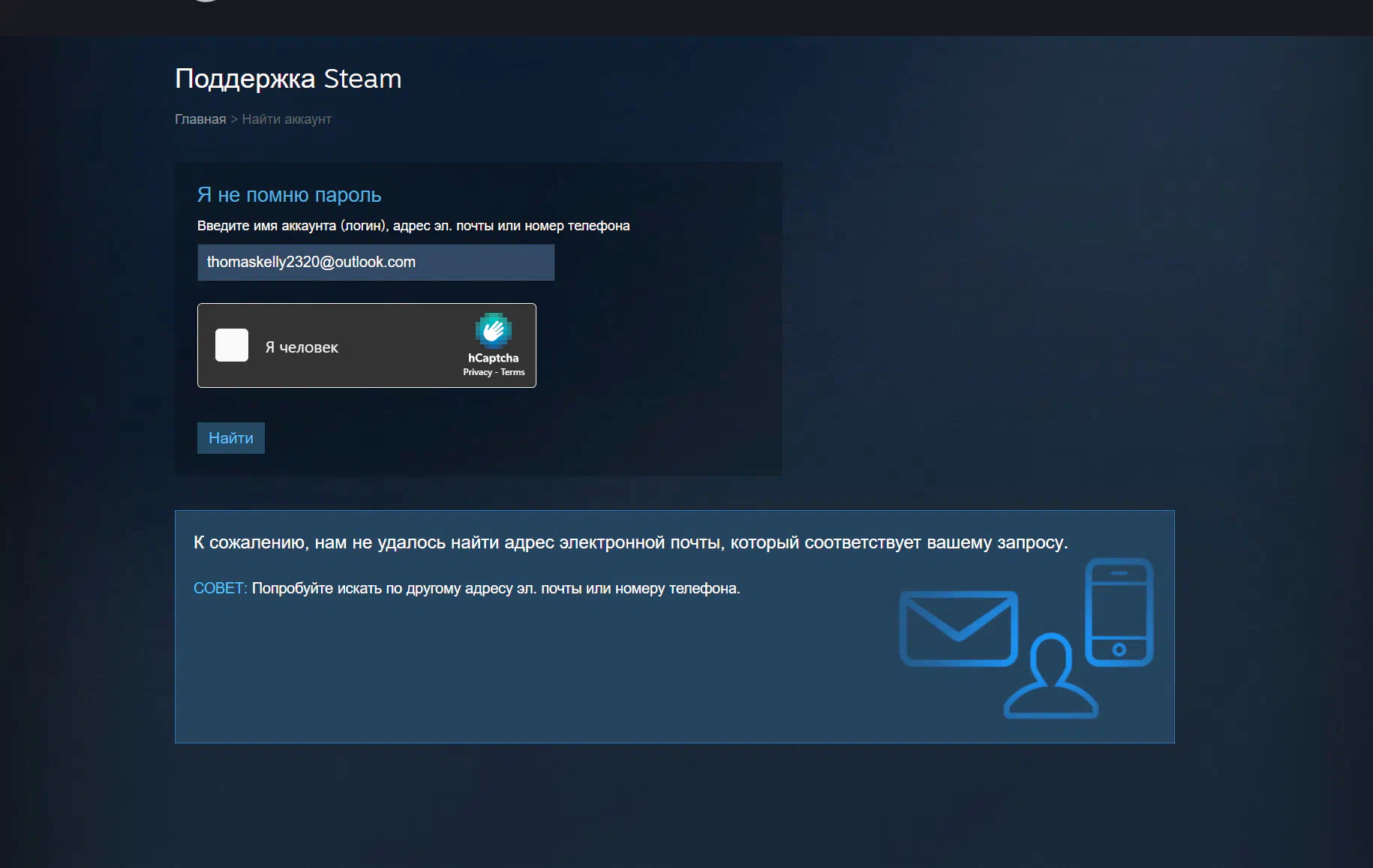The width and height of the screenshot is (1373, 868).
Task: Click the hCaptcha hand logo icon
Action: pyautogui.click(x=493, y=330)
